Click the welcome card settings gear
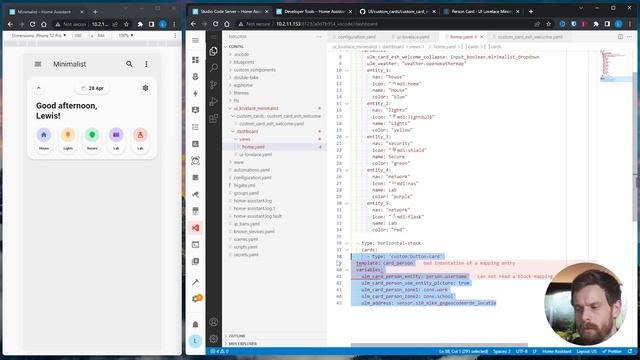640x360 pixels. click(x=145, y=88)
